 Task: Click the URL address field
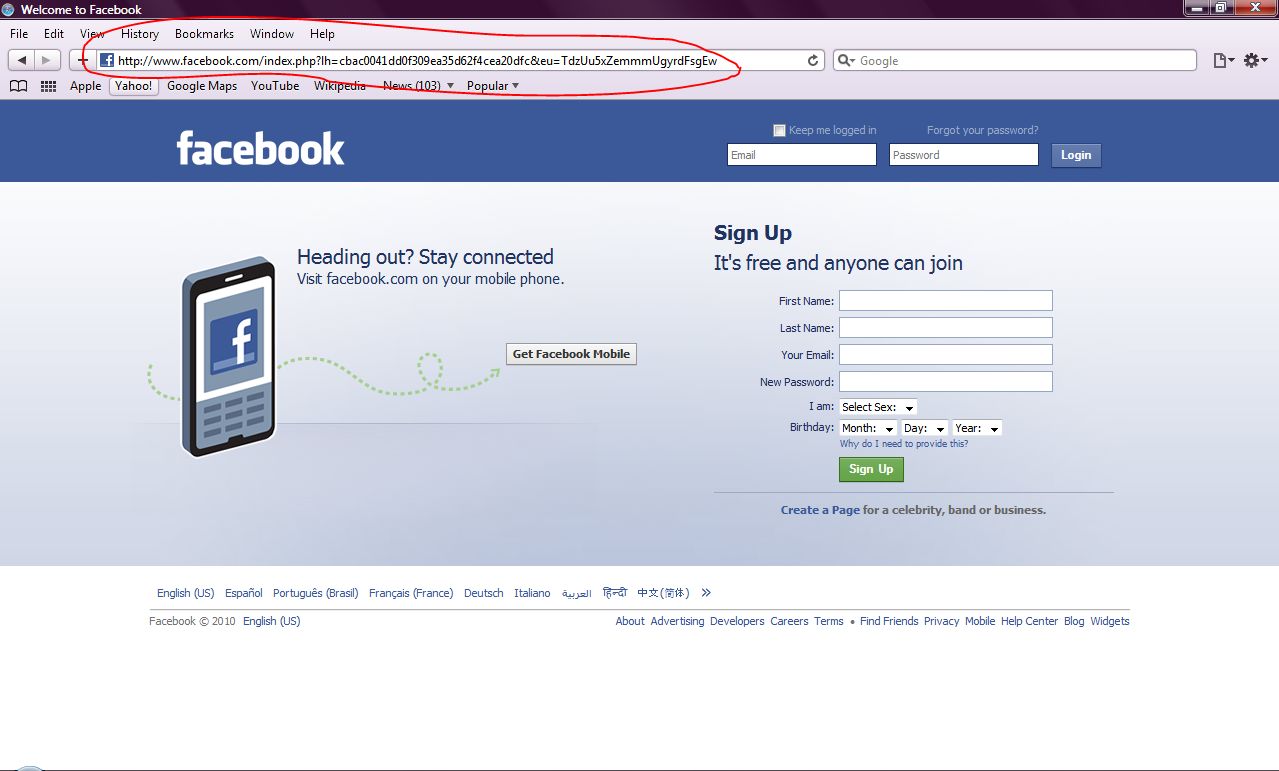tap(459, 61)
